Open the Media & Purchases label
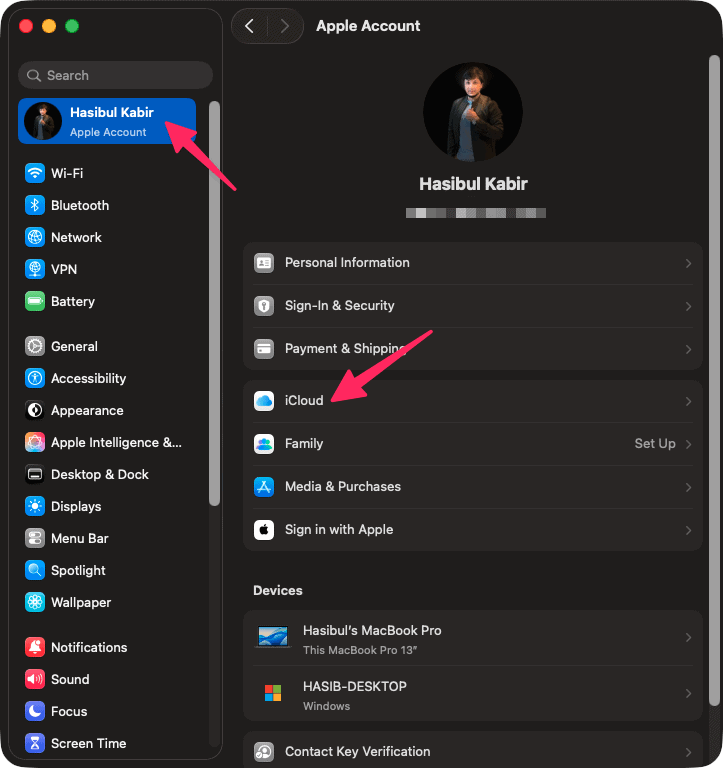This screenshot has width=723, height=768. 343,486
